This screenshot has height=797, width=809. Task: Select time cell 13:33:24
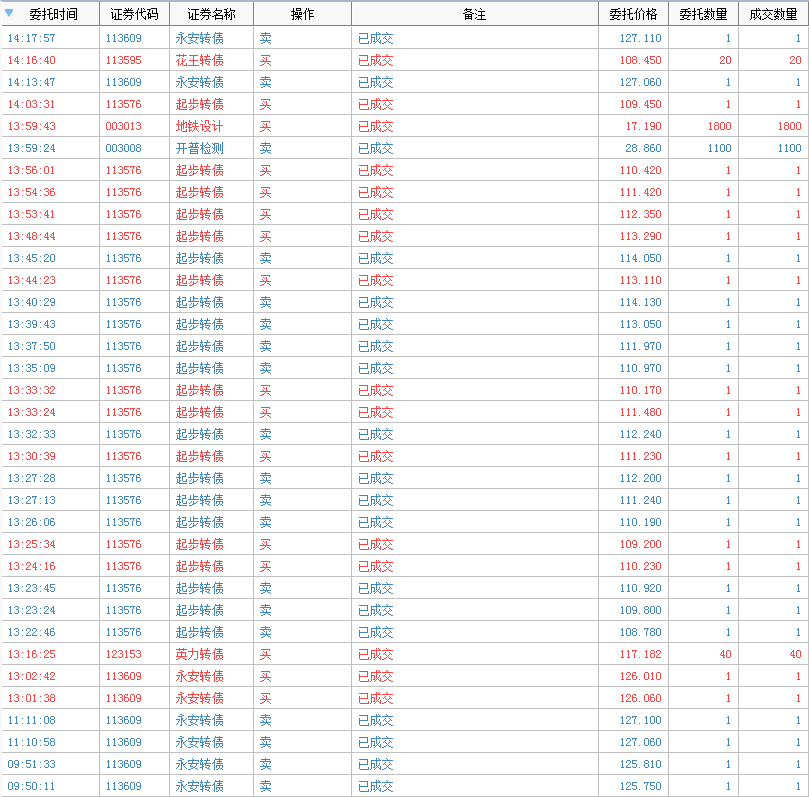pyautogui.click(x=31, y=412)
